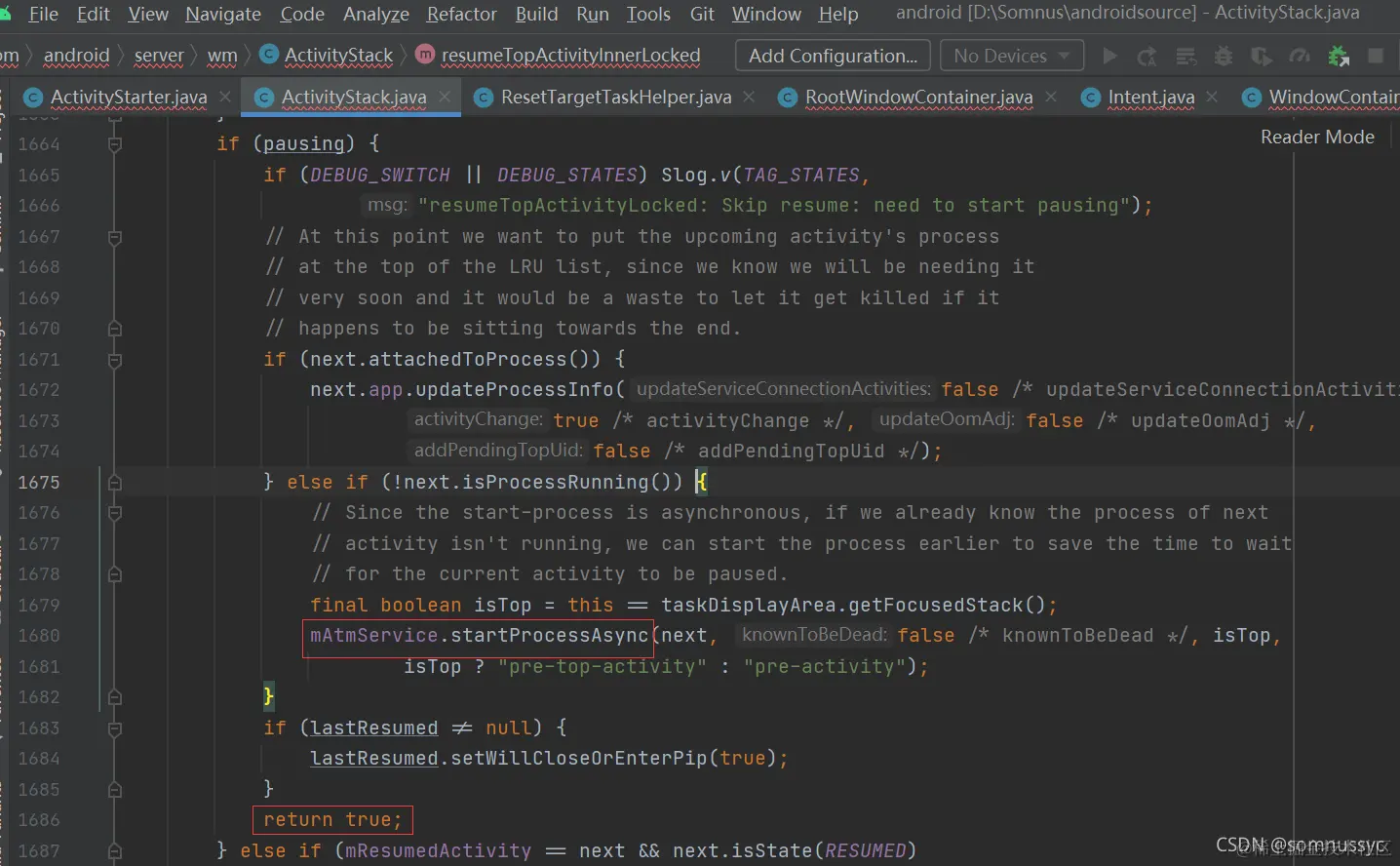Click the Debug bug icon in toolbar

pyautogui.click(x=1224, y=56)
